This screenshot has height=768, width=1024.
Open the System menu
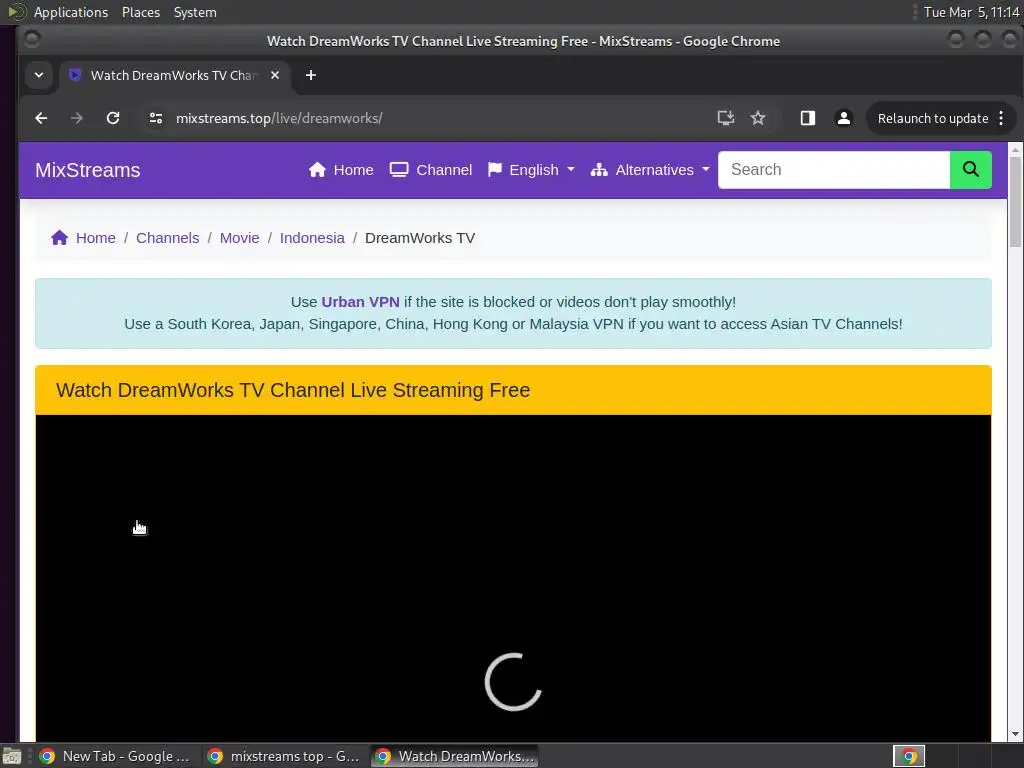click(195, 12)
